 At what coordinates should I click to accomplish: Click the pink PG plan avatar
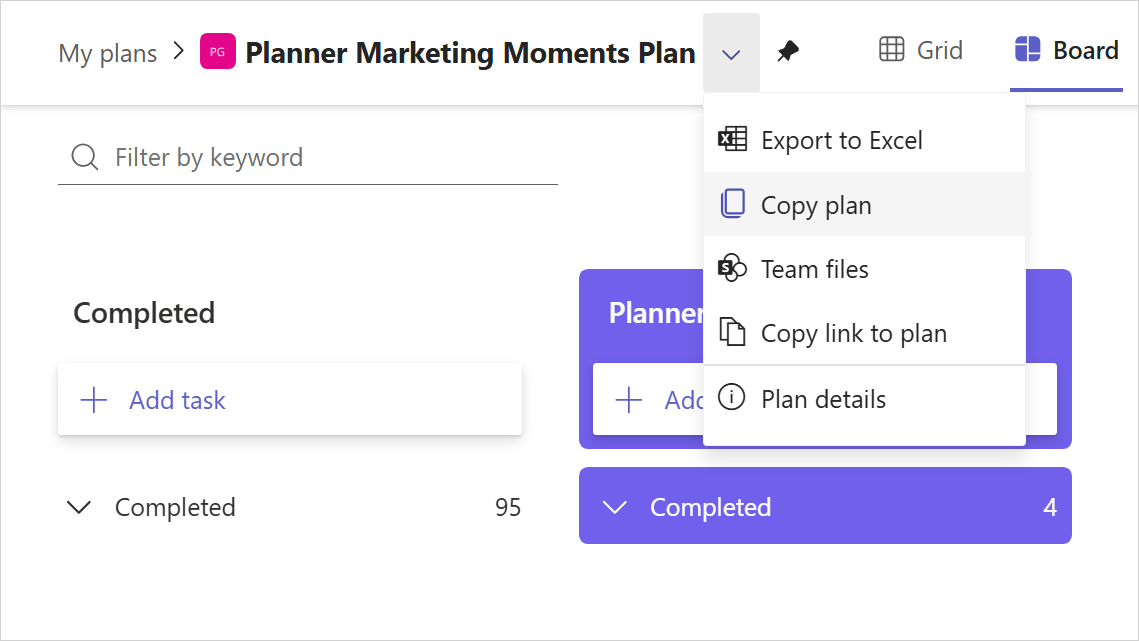[x=217, y=51]
